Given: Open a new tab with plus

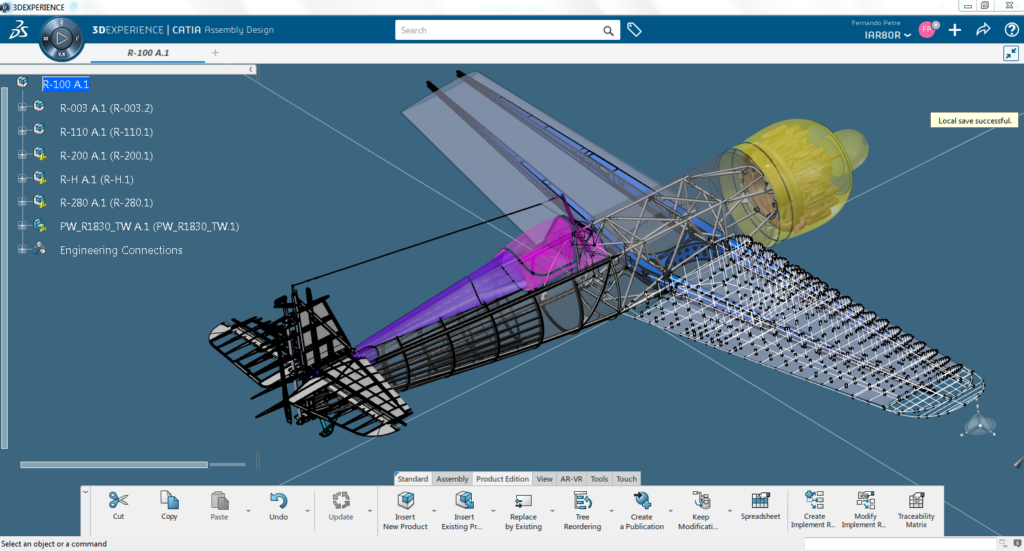Looking at the screenshot, I should click(x=215, y=53).
